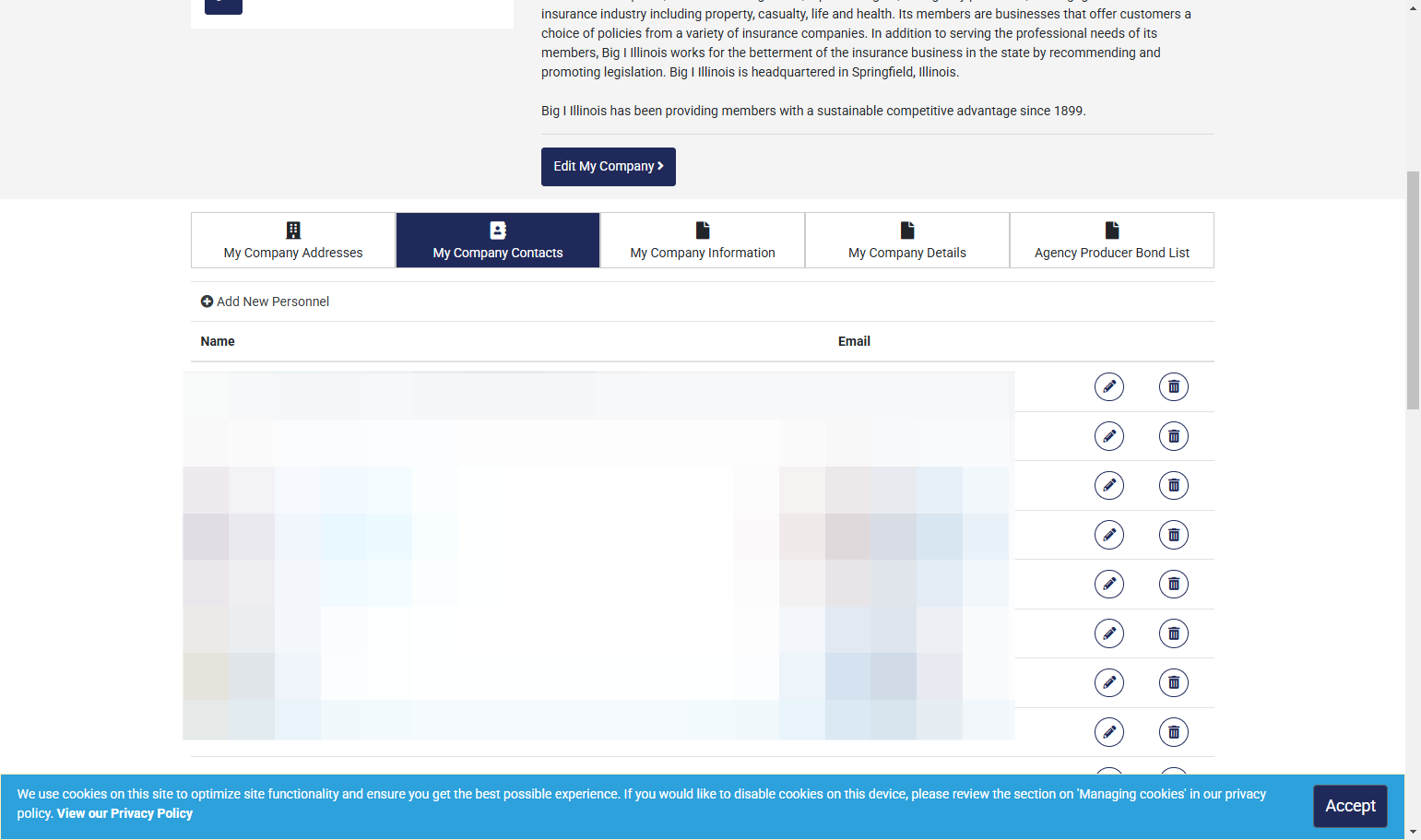The width and height of the screenshot is (1421, 840).
Task: Open the View our Privacy Policy link
Action: click(124, 813)
